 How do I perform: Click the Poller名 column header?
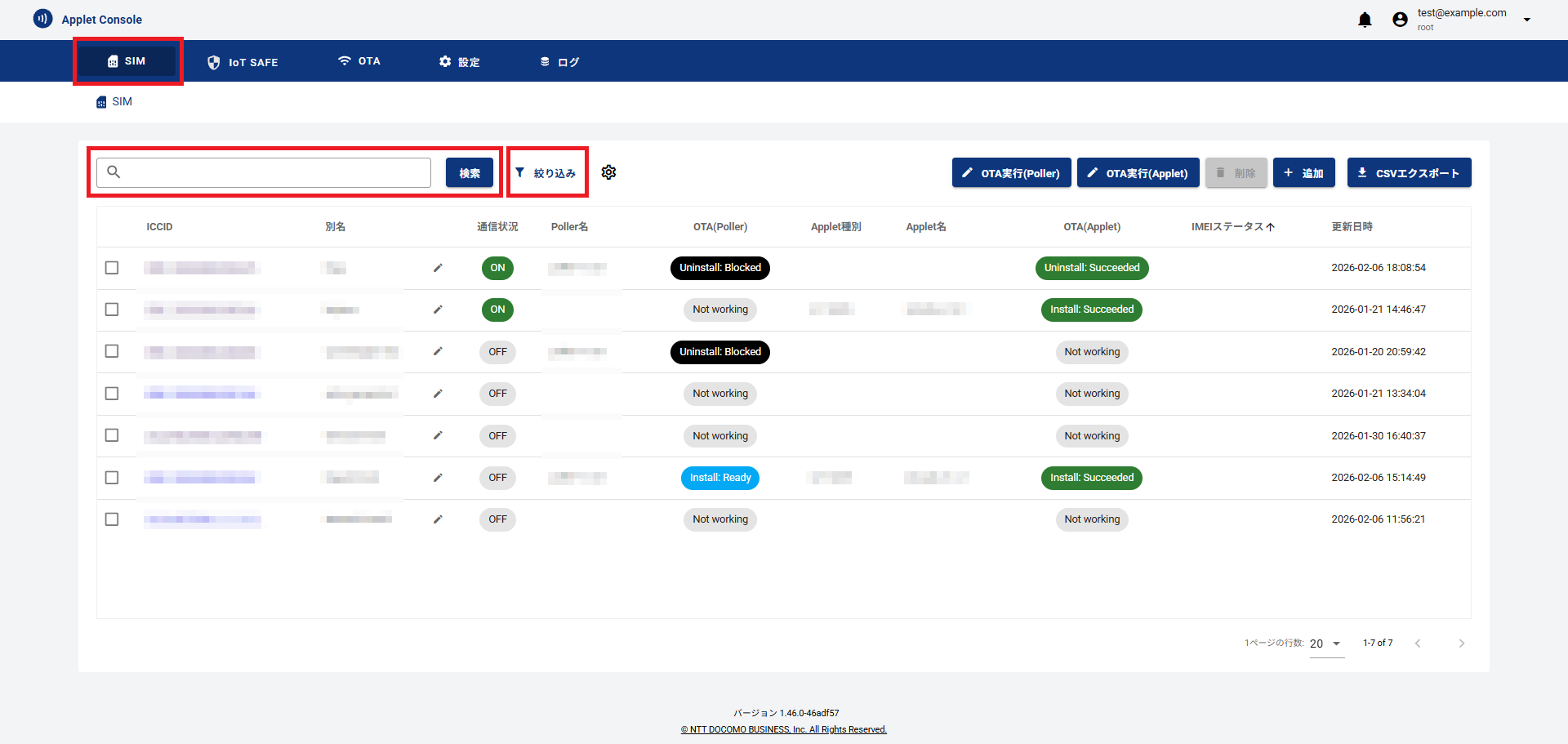(569, 227)
